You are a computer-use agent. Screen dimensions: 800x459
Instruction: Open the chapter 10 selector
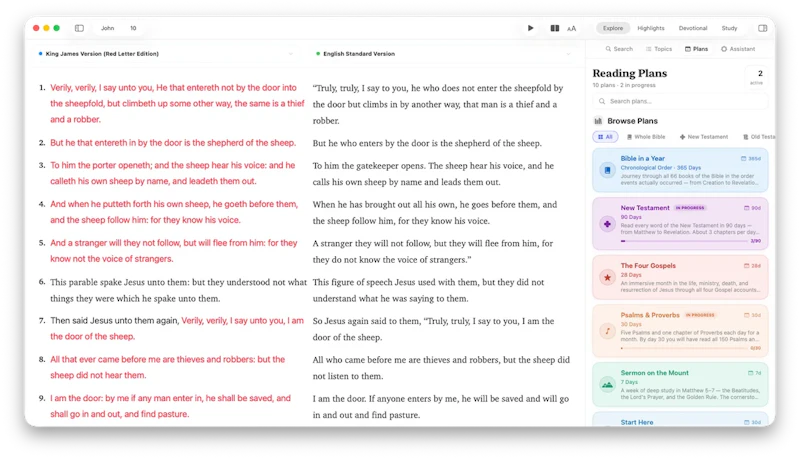point(133,28)
